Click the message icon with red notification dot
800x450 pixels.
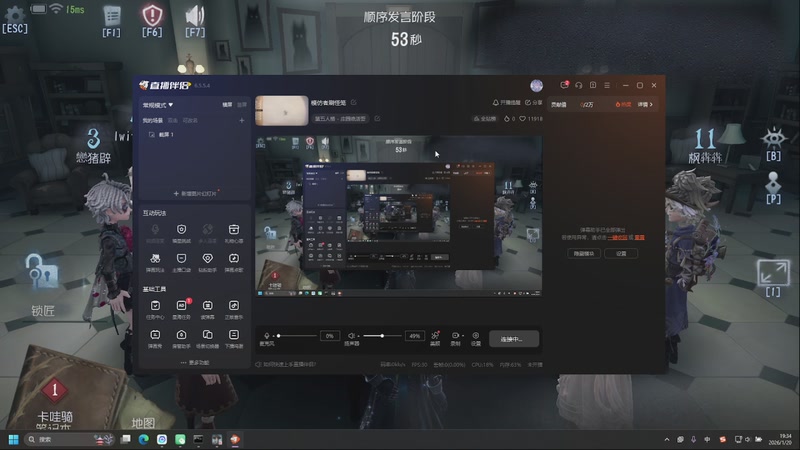[564, 85]
